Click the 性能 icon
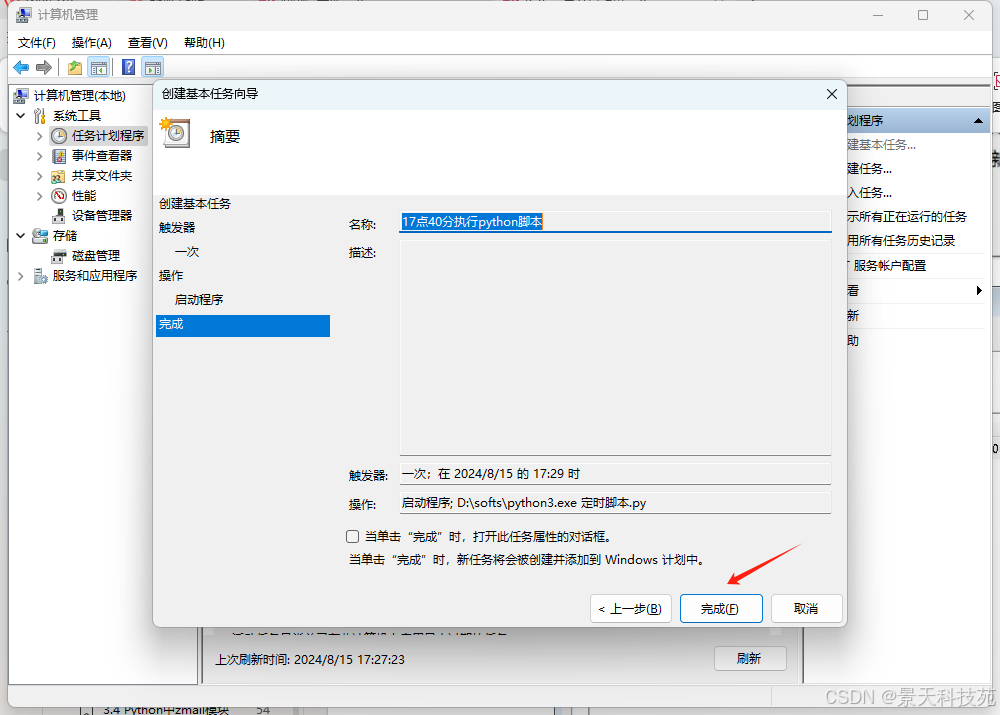1000x715 pixels. 59,196
